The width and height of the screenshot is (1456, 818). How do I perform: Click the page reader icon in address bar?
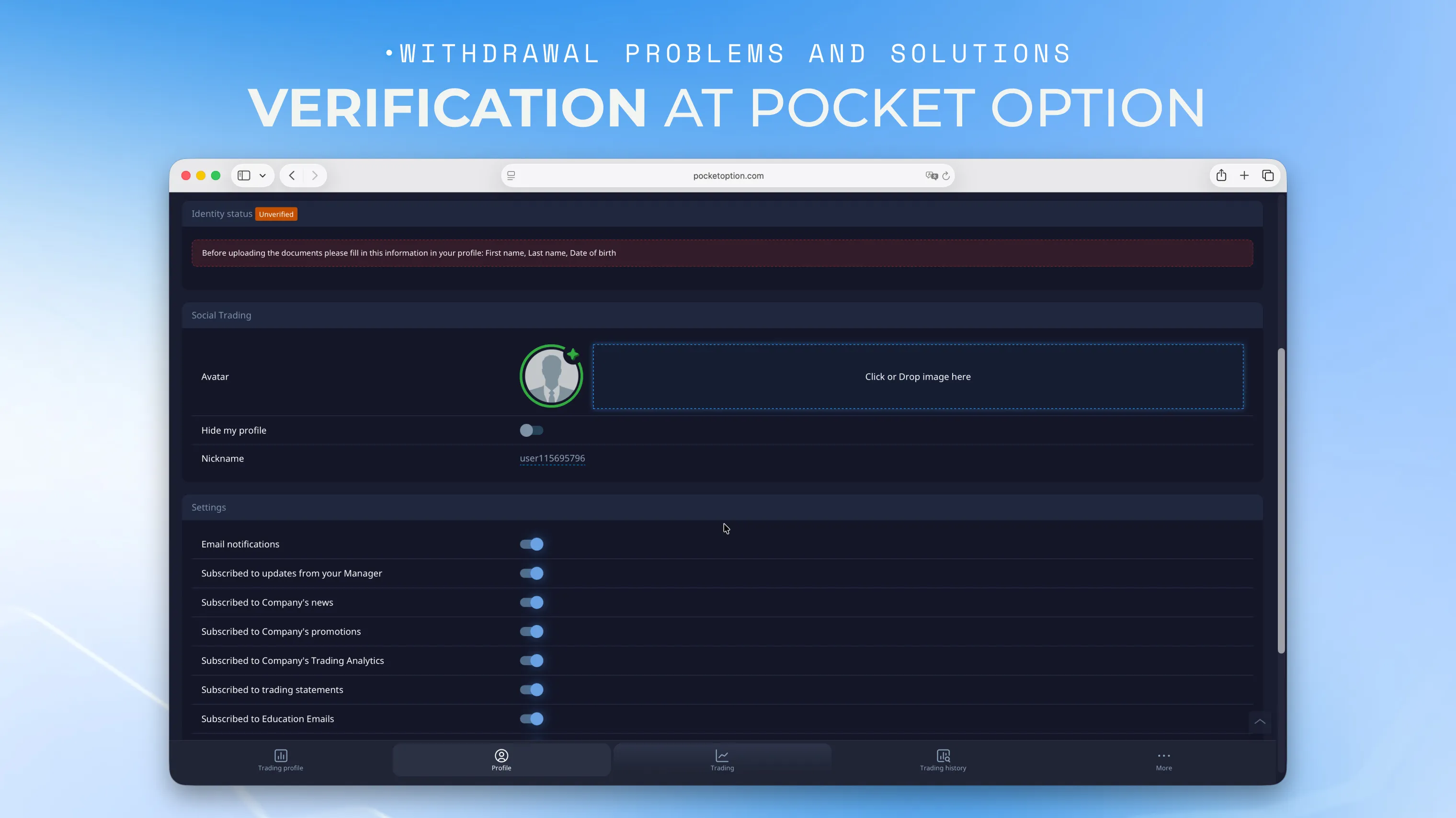tap(511, 176)
